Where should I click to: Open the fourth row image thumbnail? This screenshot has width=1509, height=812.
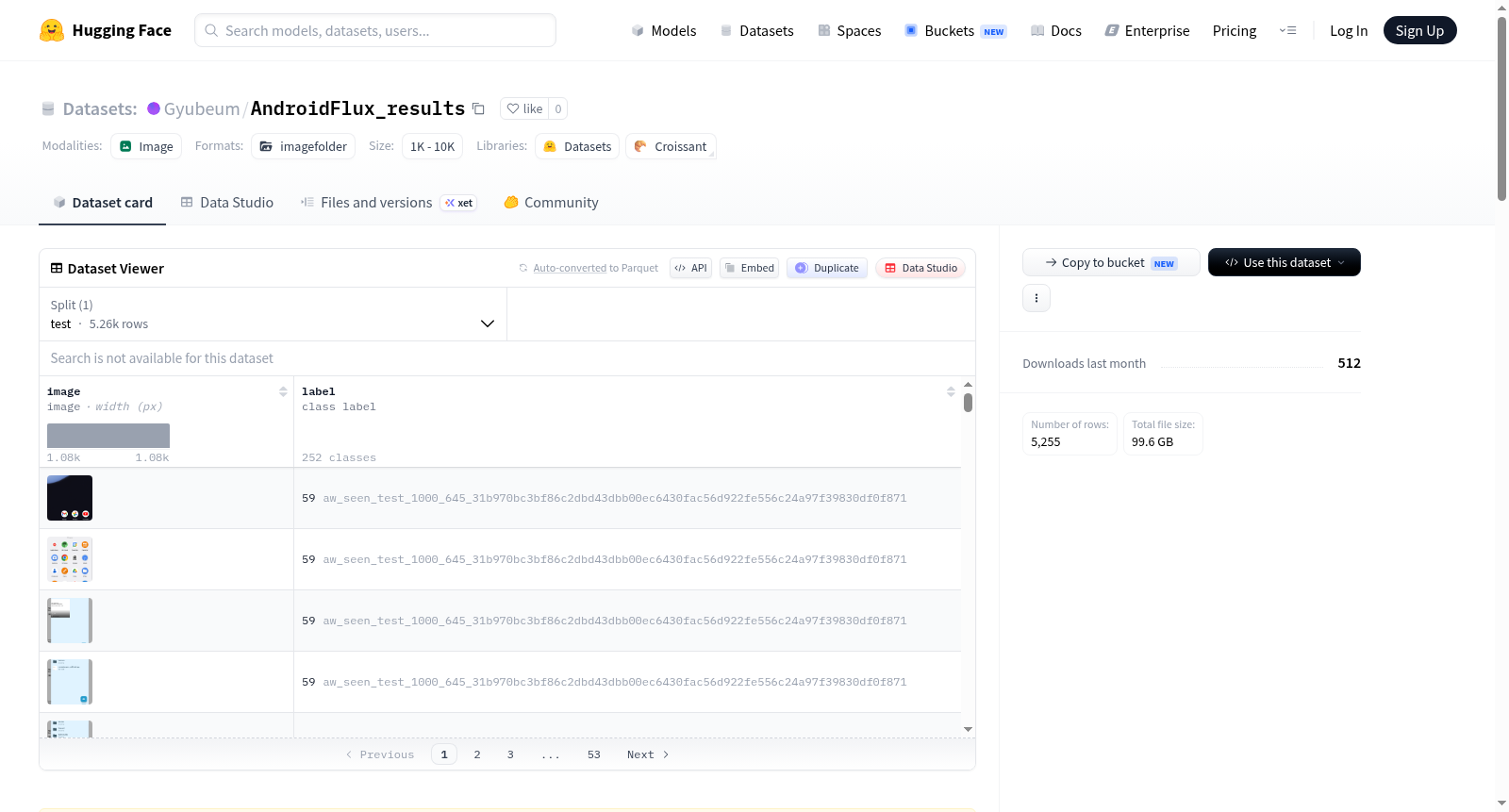70,682
